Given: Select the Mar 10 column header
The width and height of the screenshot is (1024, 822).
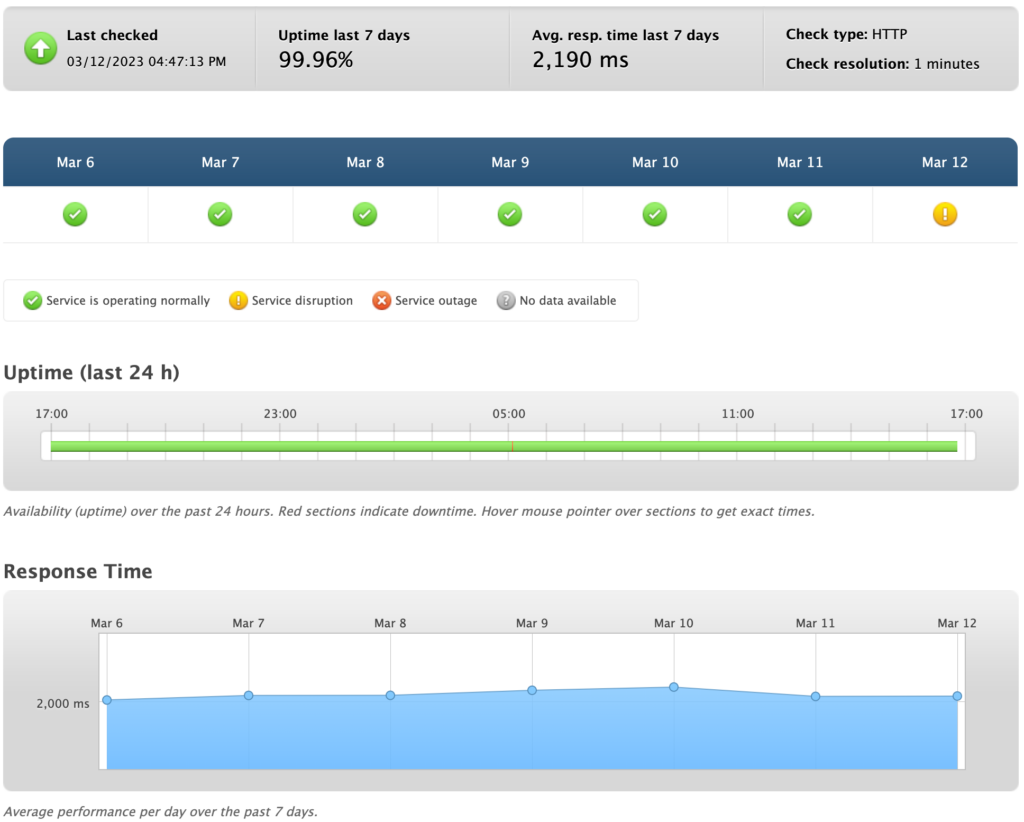Looking at the screenshot, I should tap(655, 162).
